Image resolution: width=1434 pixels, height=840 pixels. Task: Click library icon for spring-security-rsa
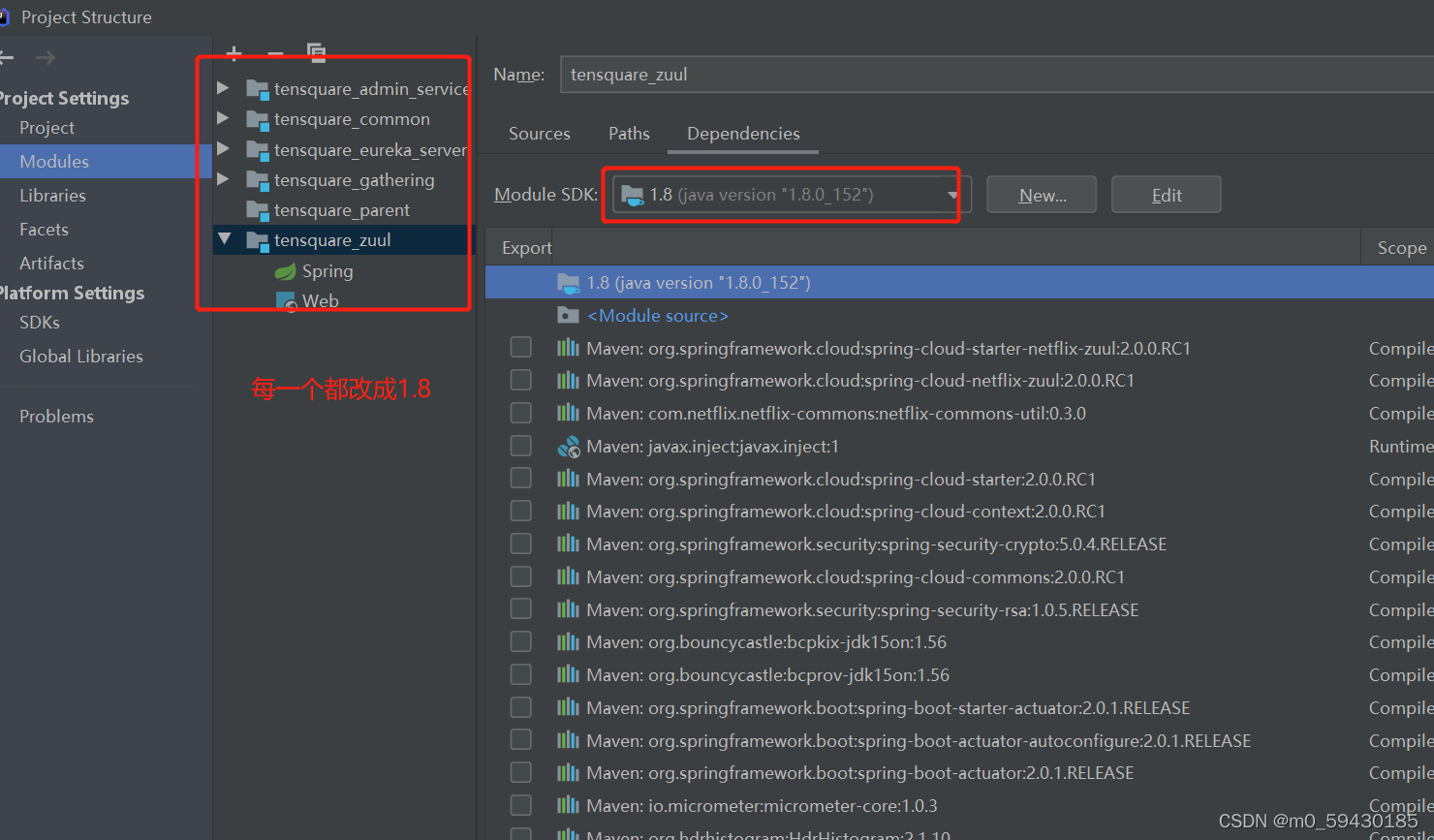[569, 609]
